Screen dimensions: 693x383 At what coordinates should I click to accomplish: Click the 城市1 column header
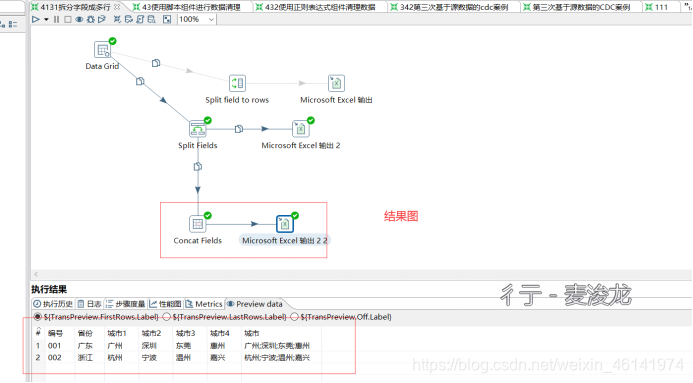pyautogui.click(x=117, y=333)
